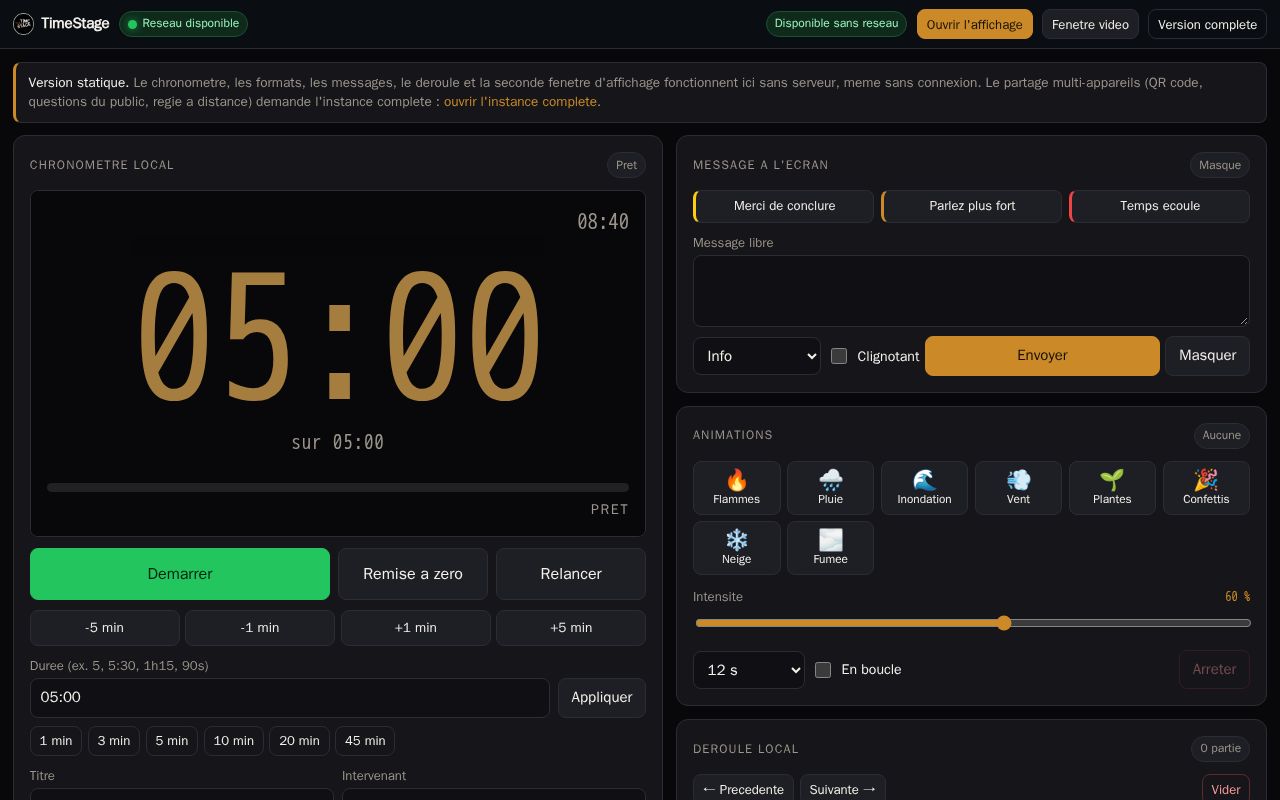
Task: Start the Pluie rain animation
Action: coord(830,488)
